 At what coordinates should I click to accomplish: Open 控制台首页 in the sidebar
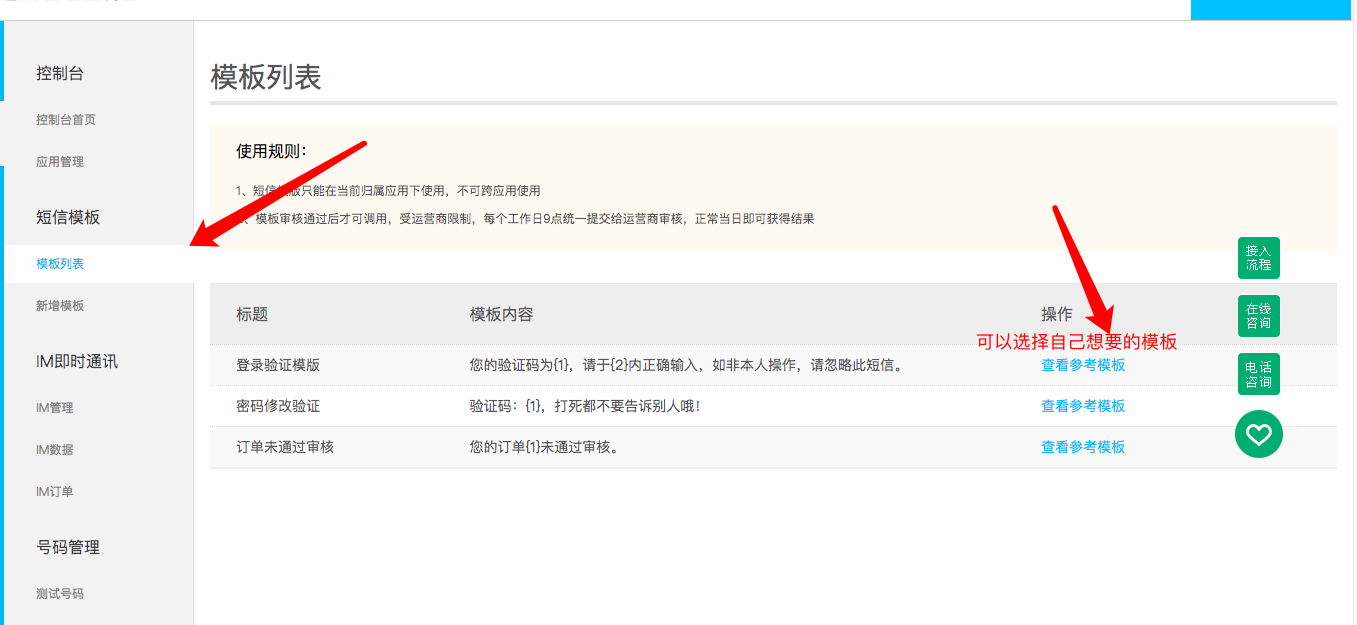pyautogui.click(x=66, y=120)
